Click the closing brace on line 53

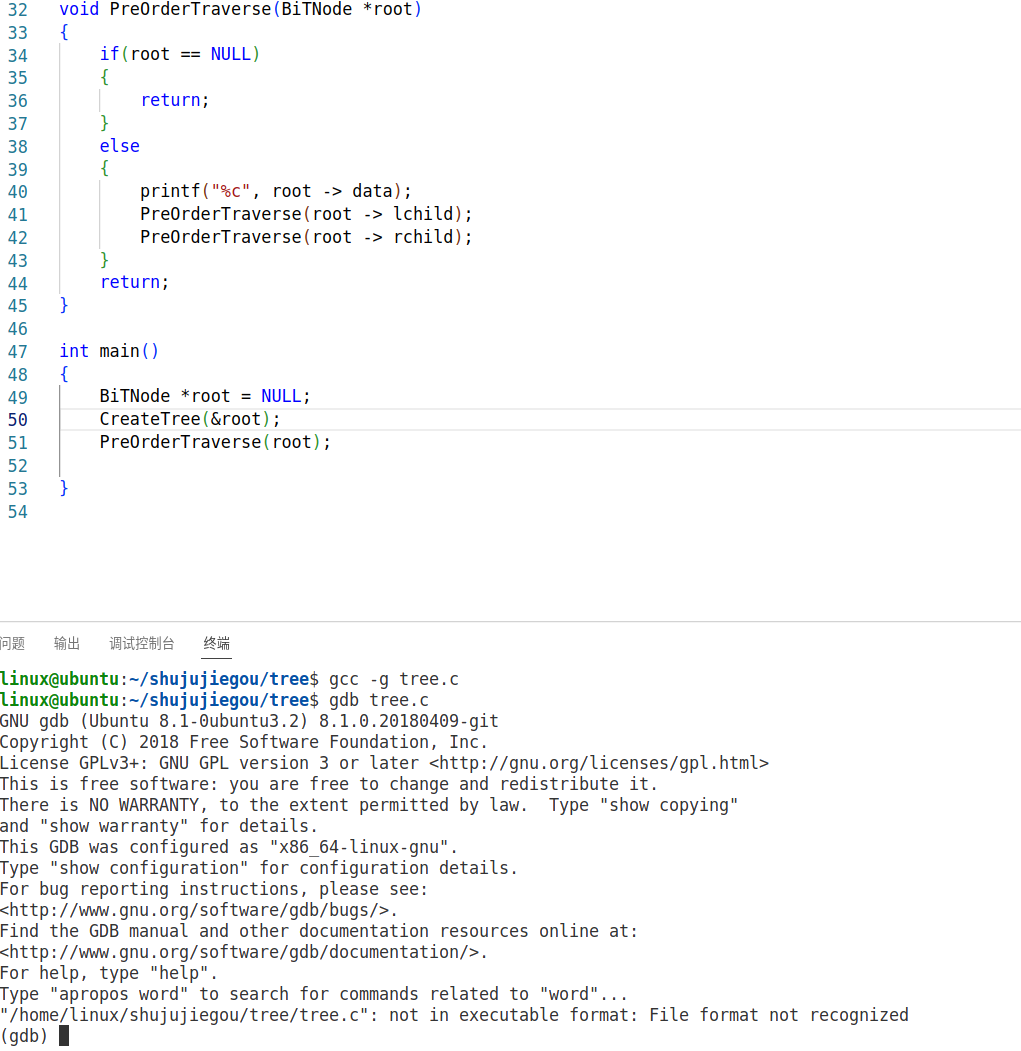64,488
